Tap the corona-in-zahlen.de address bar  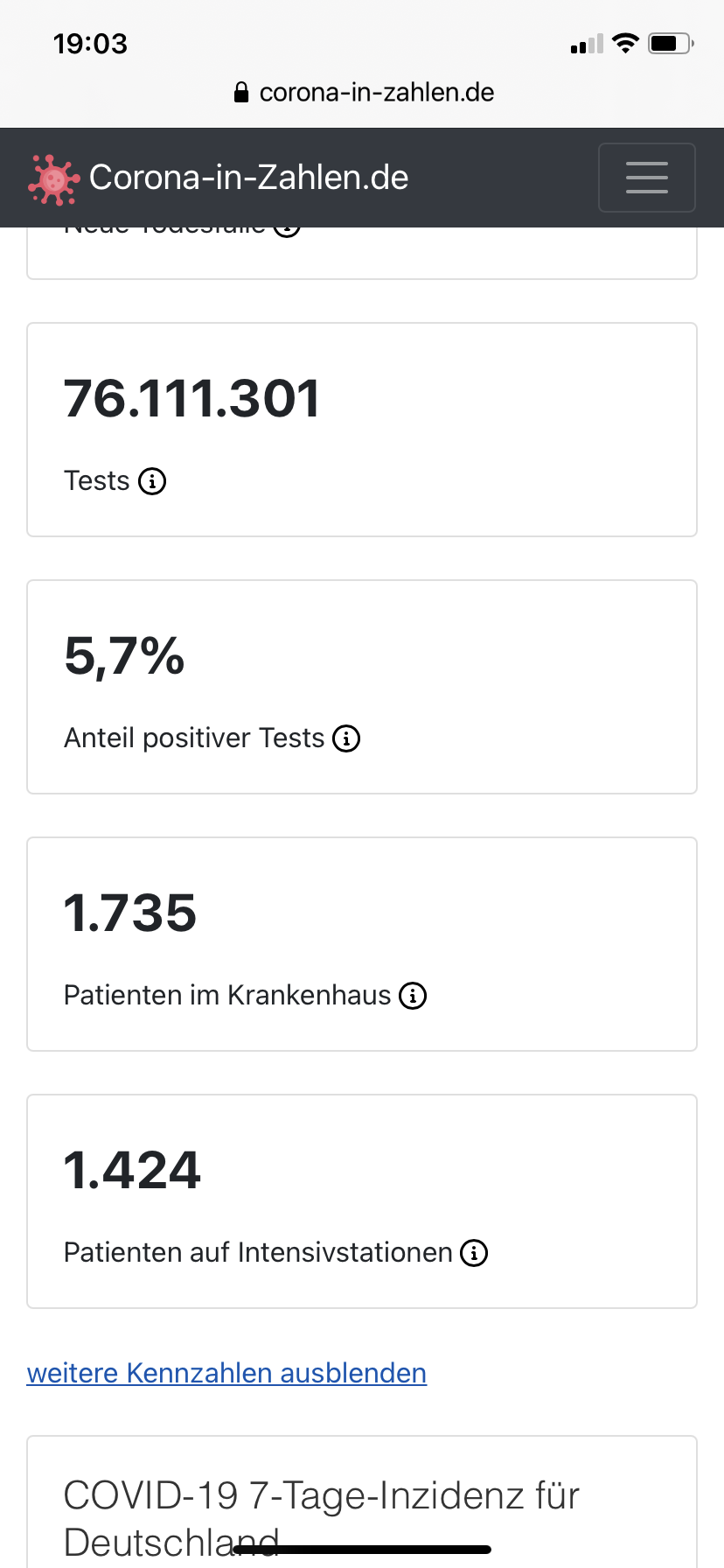[376, 92]
